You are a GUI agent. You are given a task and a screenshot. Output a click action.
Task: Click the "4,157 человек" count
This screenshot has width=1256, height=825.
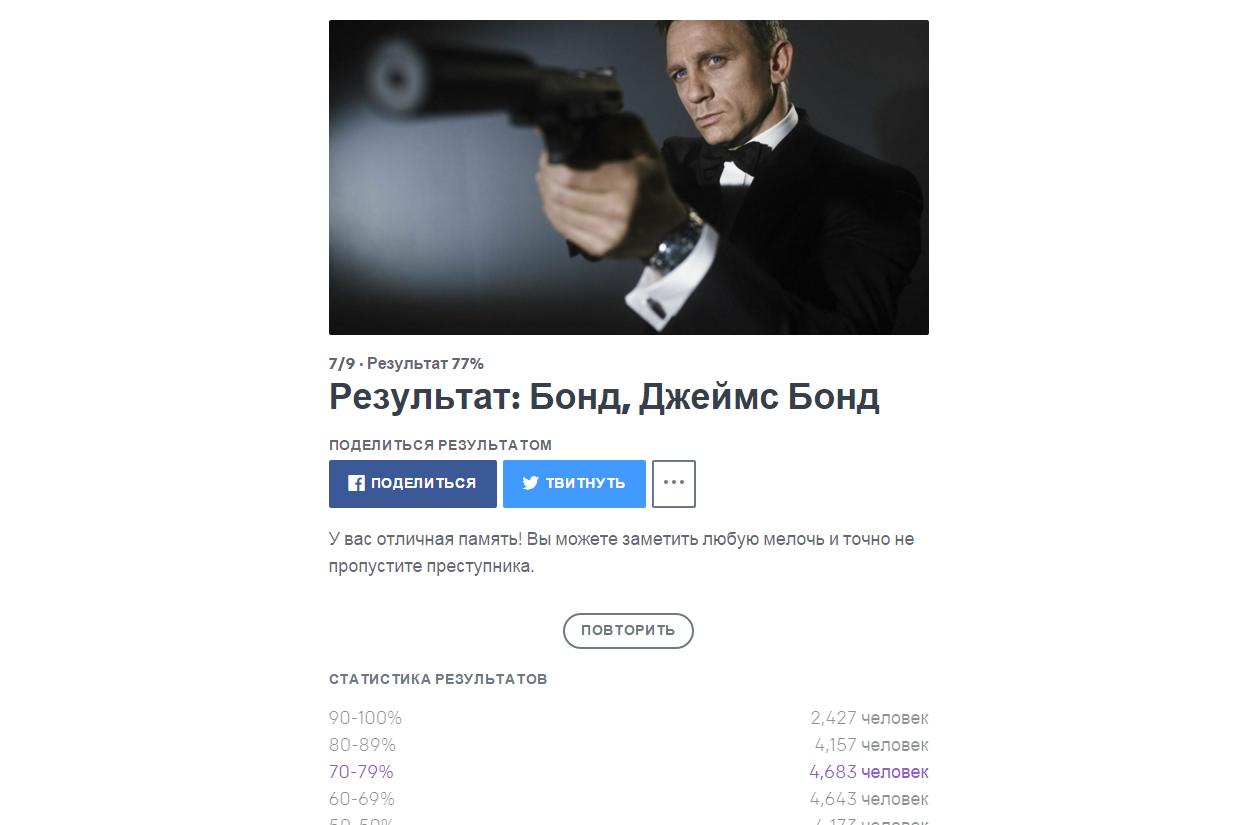click(871, 745)
